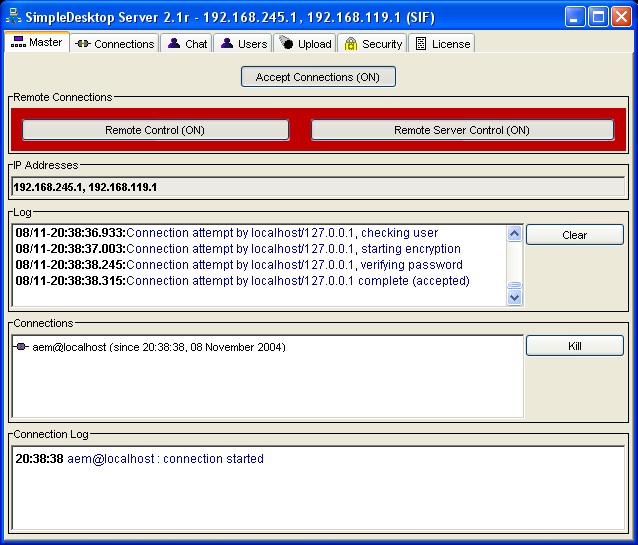The image size is (638, 545).
Task: Open the Security tab
Action: [x=372, y=43]
